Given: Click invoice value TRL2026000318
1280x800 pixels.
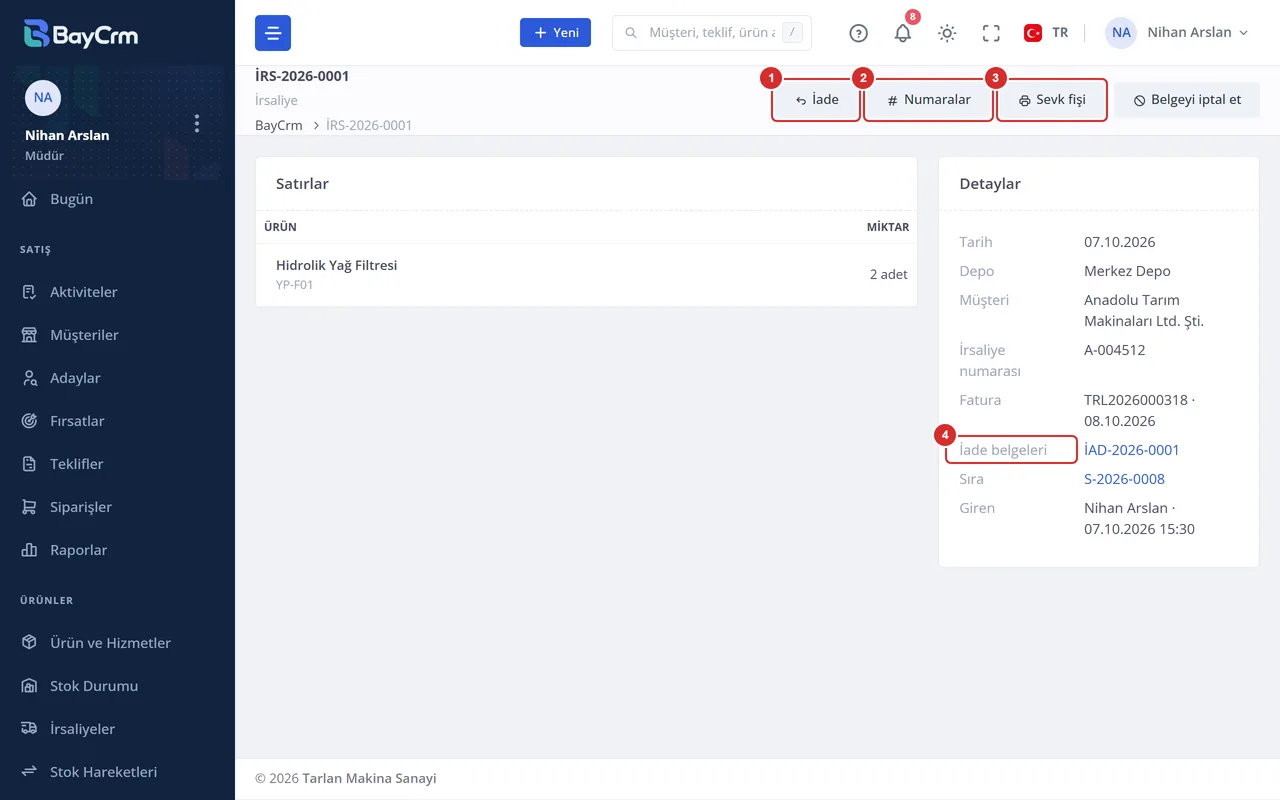Looking at the screenshot, I should 1136,400.
